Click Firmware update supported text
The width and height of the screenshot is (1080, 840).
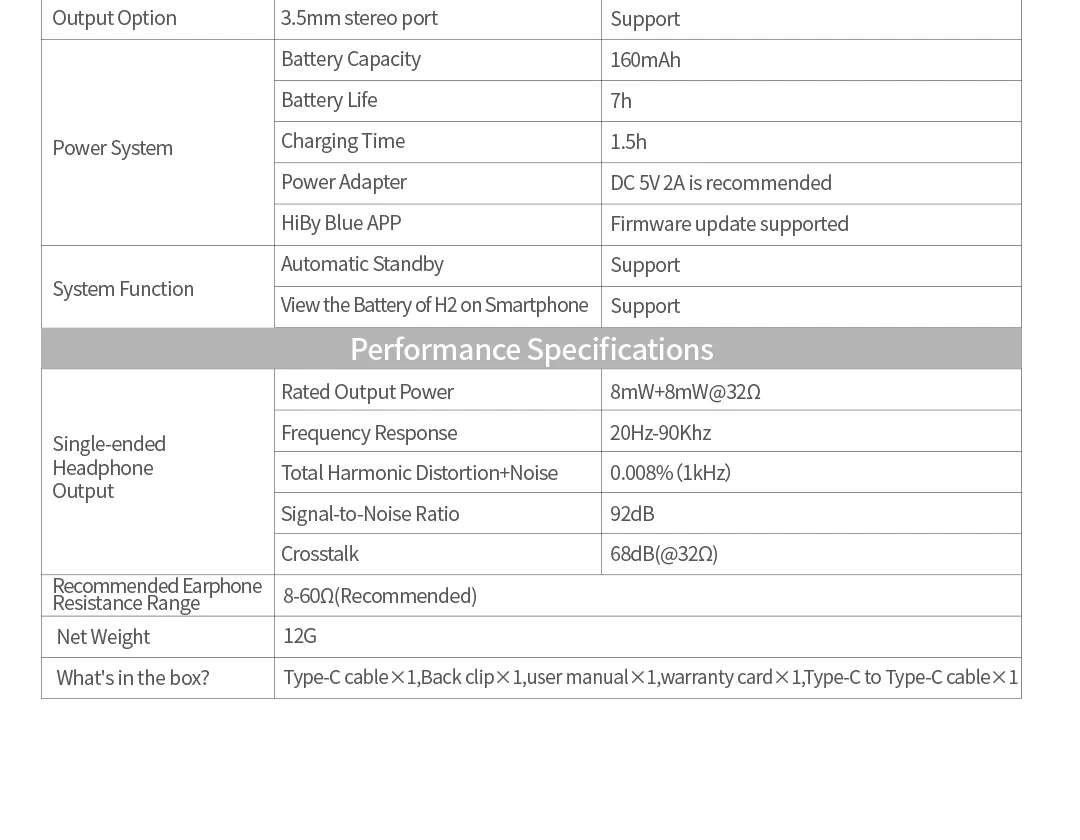[729, 224]
